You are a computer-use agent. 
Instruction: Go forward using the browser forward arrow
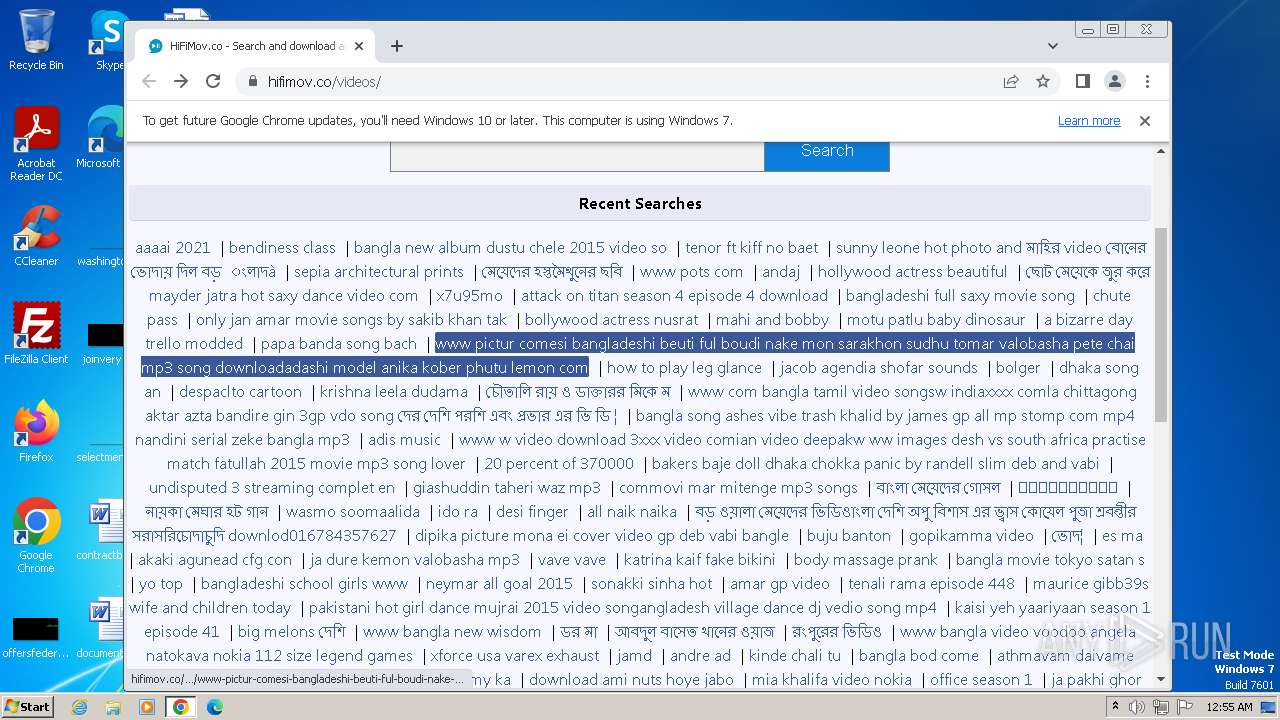pos(181,81)
